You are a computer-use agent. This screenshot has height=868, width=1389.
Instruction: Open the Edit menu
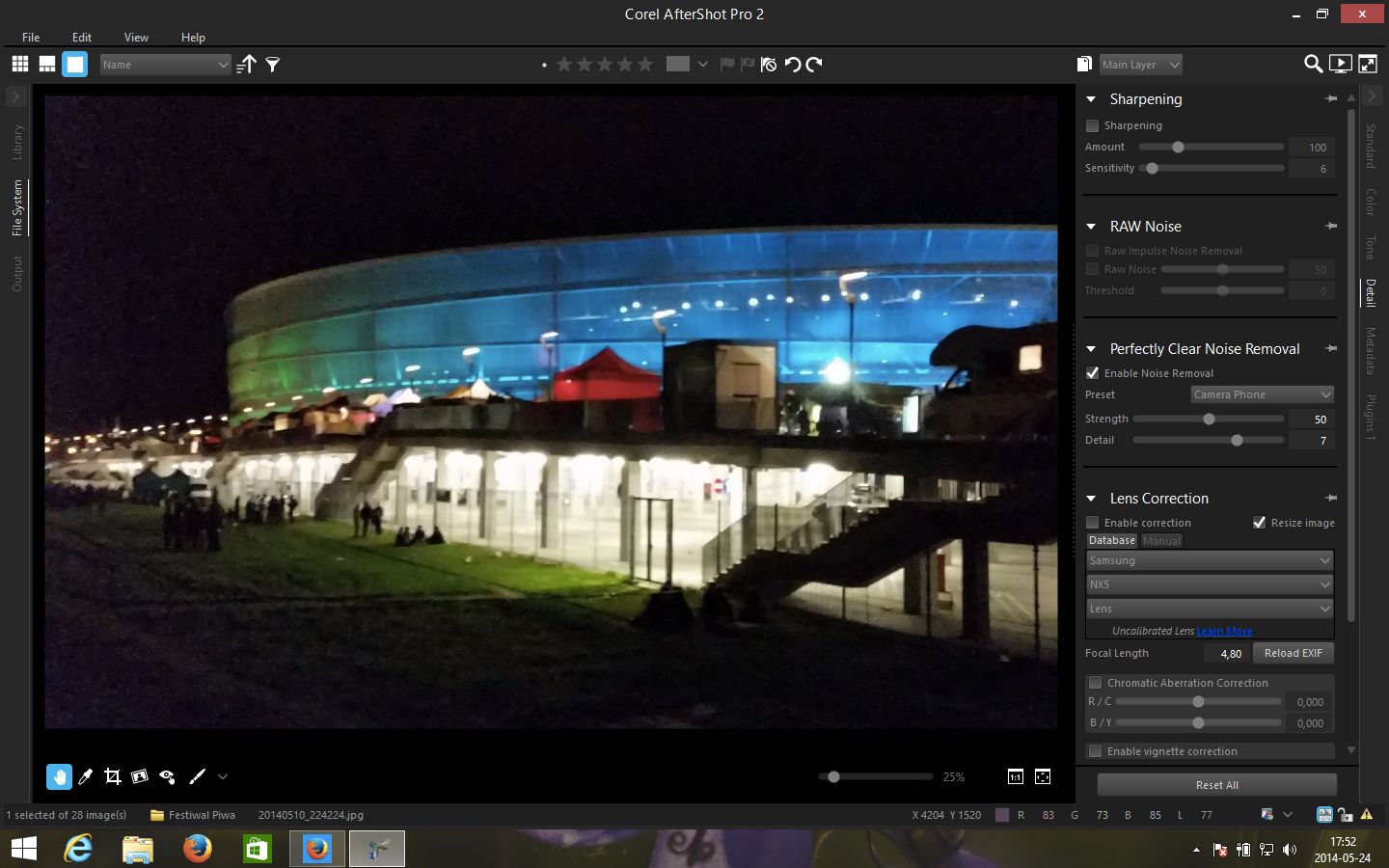point(82,37)
